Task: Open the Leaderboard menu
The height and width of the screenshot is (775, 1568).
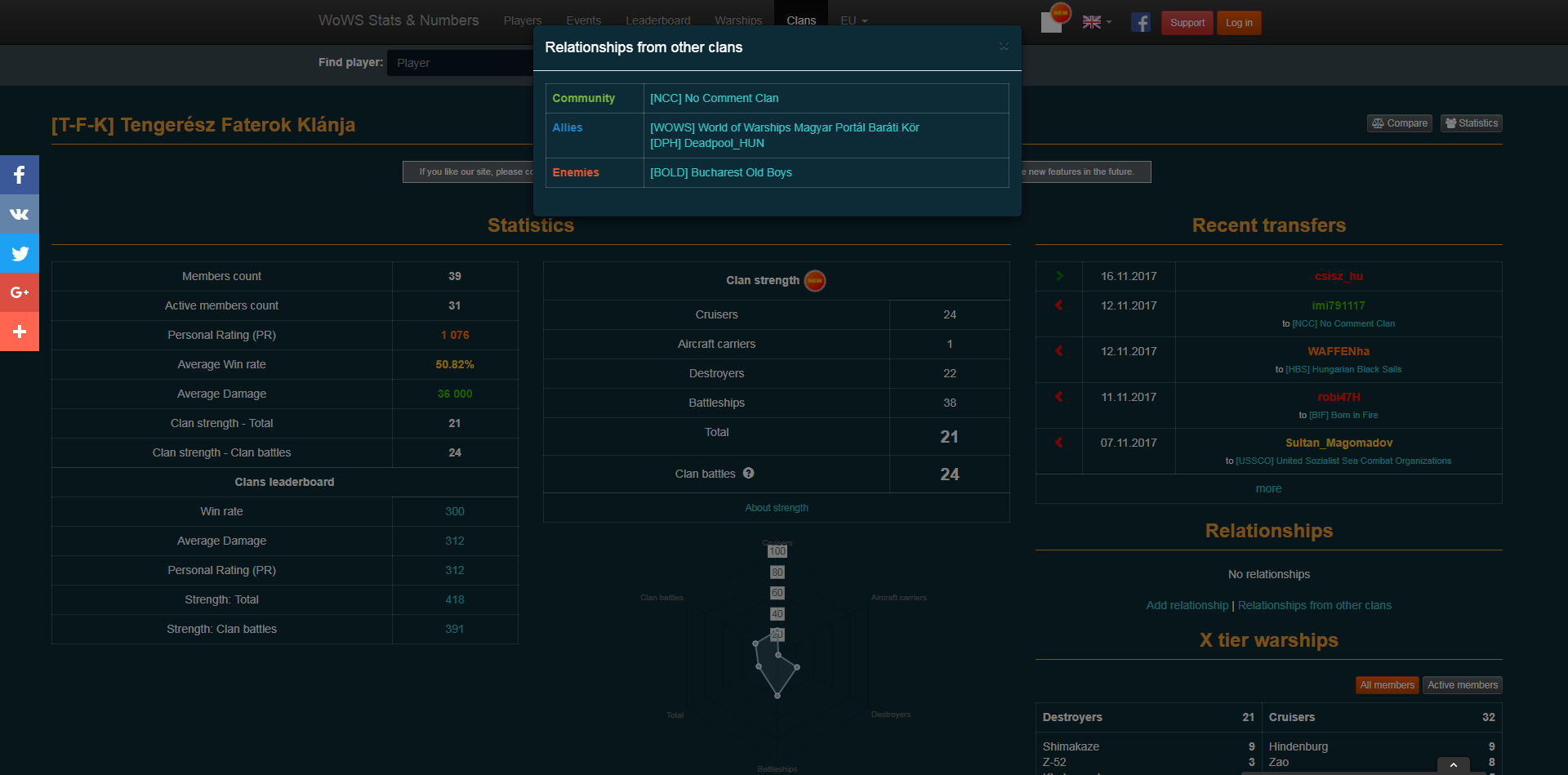Action: point(658,20)
